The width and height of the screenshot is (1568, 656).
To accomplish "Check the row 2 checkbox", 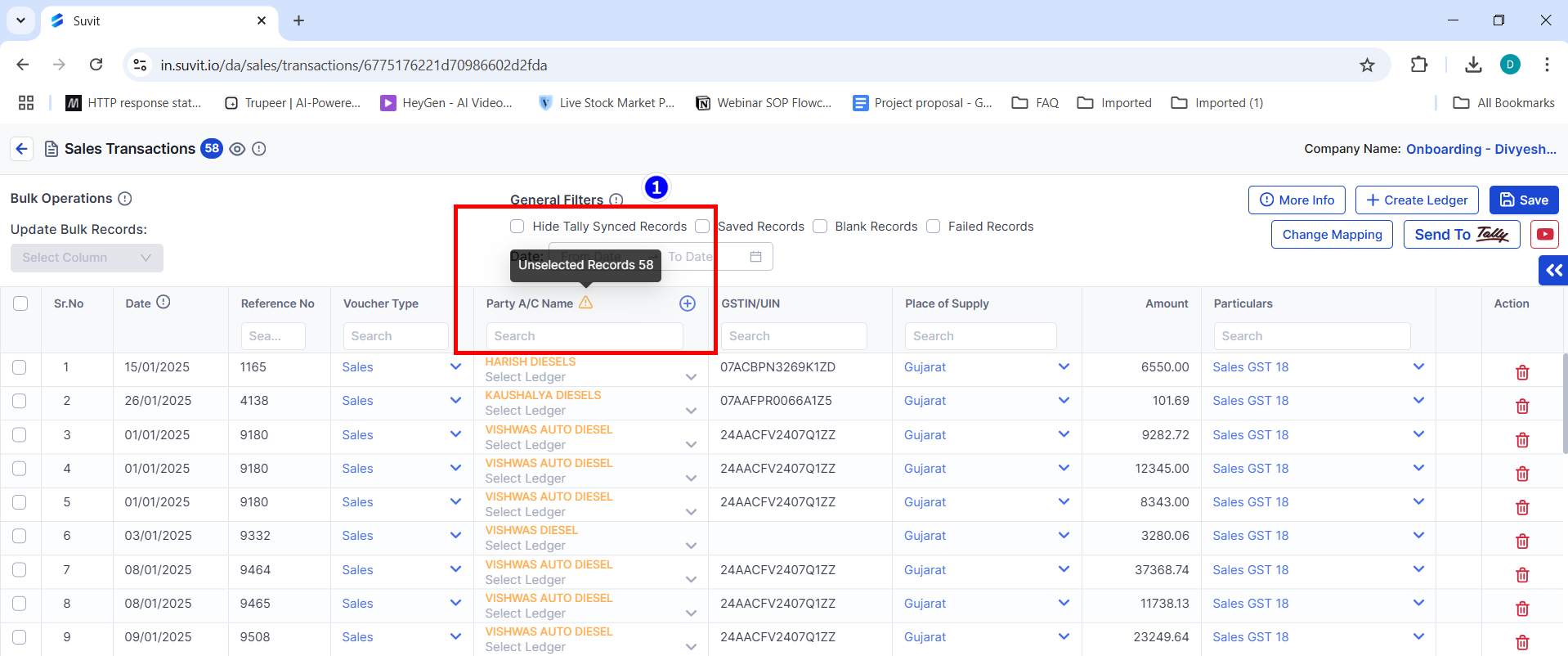I will [20, 401].
